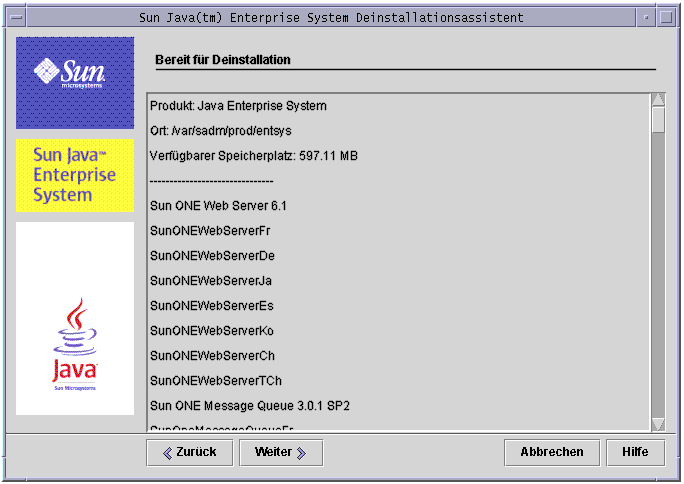Screen dimensions: 684x484
Task: Maximize the Deinstallationsassistent window
Action: click(x=666, y=18)
